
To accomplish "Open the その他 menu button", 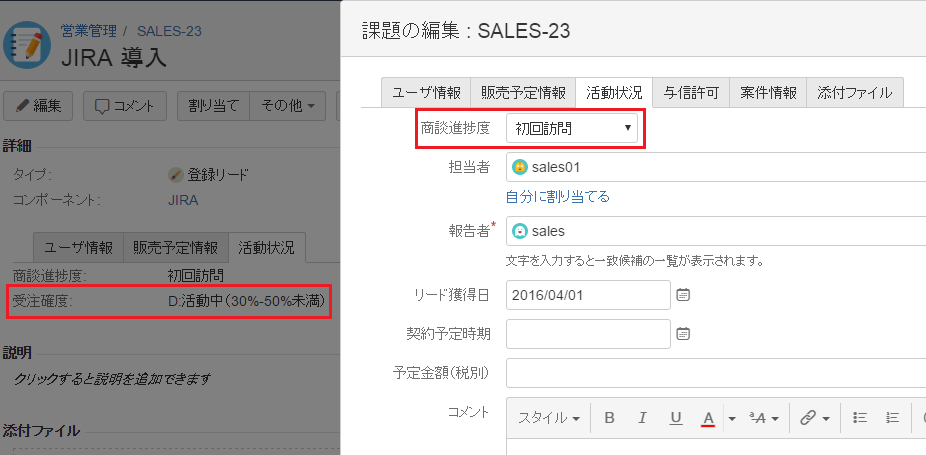I will pyautogui.click(x=288, y=106).
